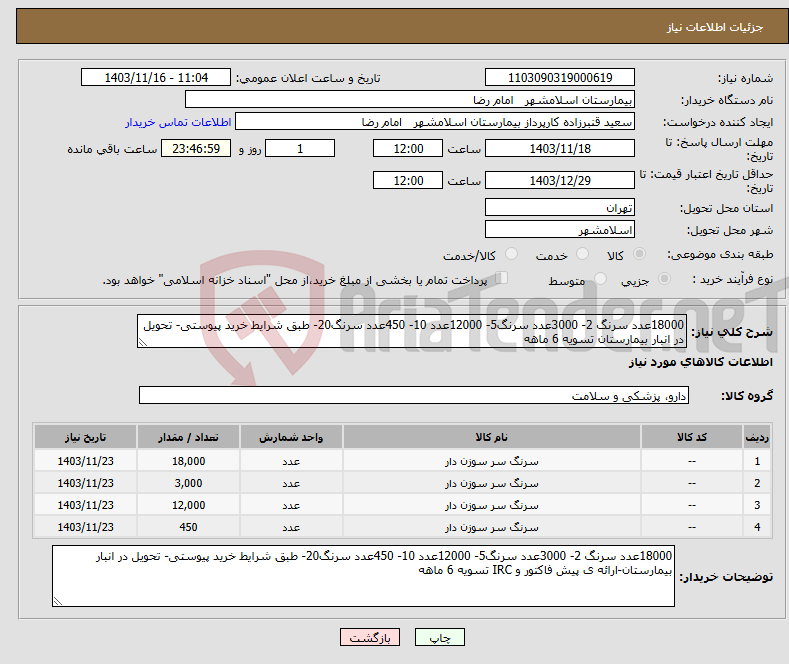Click the ردیف column header
This screenshot has height=664, width=789.
point(757,437)
